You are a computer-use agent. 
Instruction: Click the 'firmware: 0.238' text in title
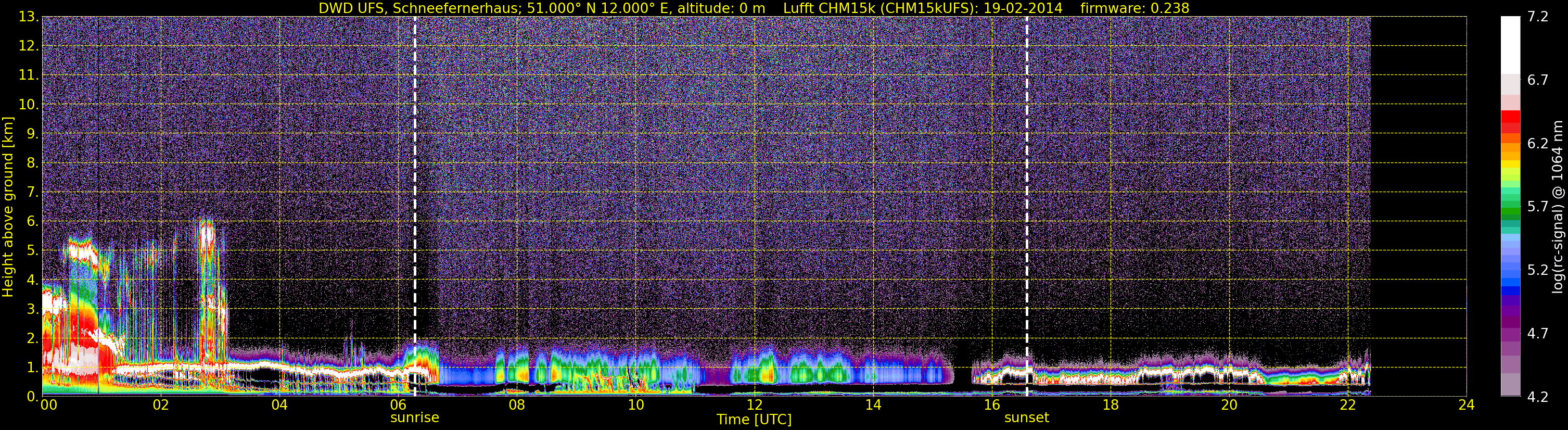coord(1134,8)
